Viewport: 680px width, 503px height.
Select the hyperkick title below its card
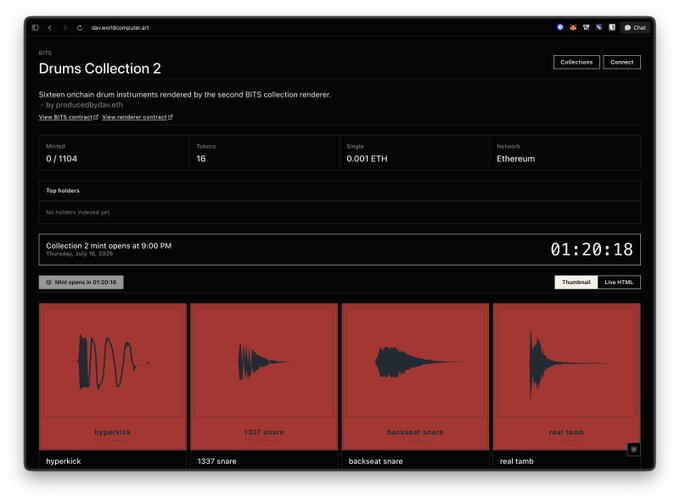click(x=63, y=461)
